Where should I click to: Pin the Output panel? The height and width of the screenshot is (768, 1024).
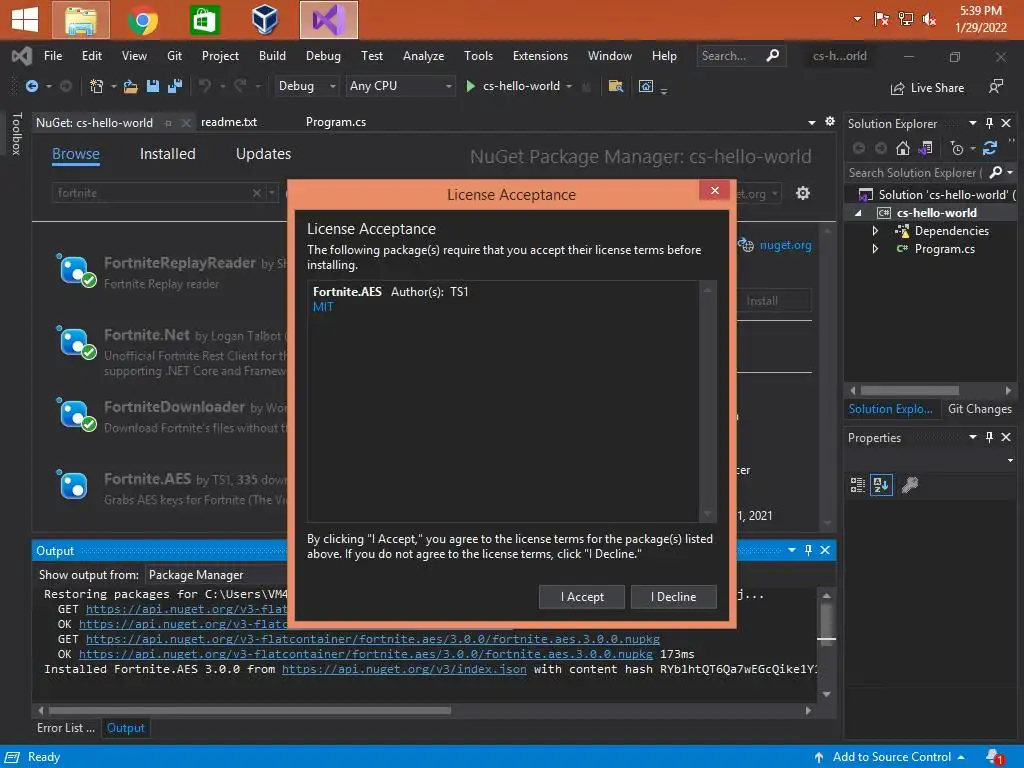coord(808,550)
